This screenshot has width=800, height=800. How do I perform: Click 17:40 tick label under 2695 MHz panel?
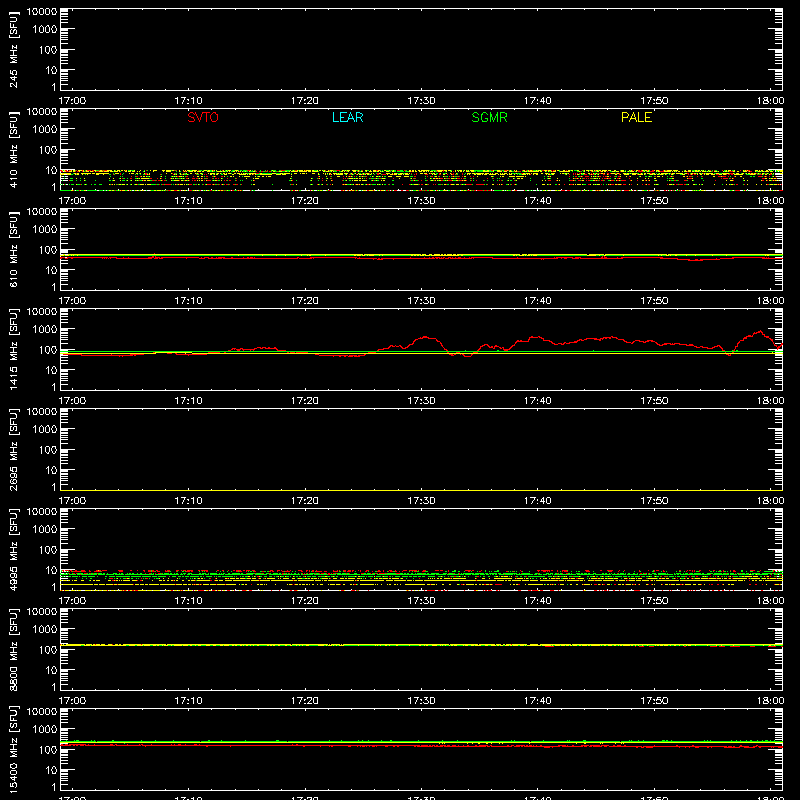pyautogui.click(x=538, y=501)
